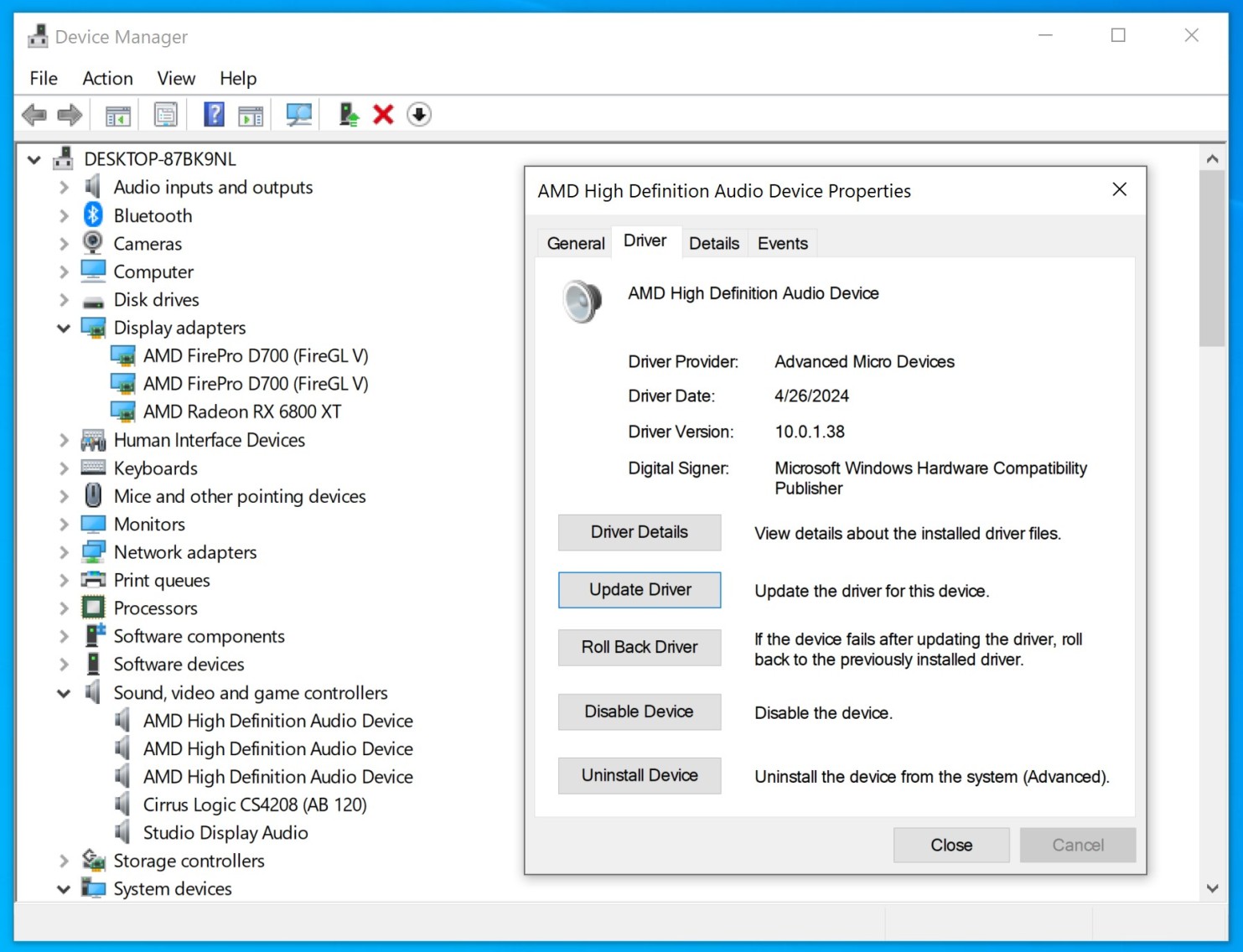1243x952 pixels.
Task: Click the Device Manager title bar icon
Action: [x=38, y=36]
